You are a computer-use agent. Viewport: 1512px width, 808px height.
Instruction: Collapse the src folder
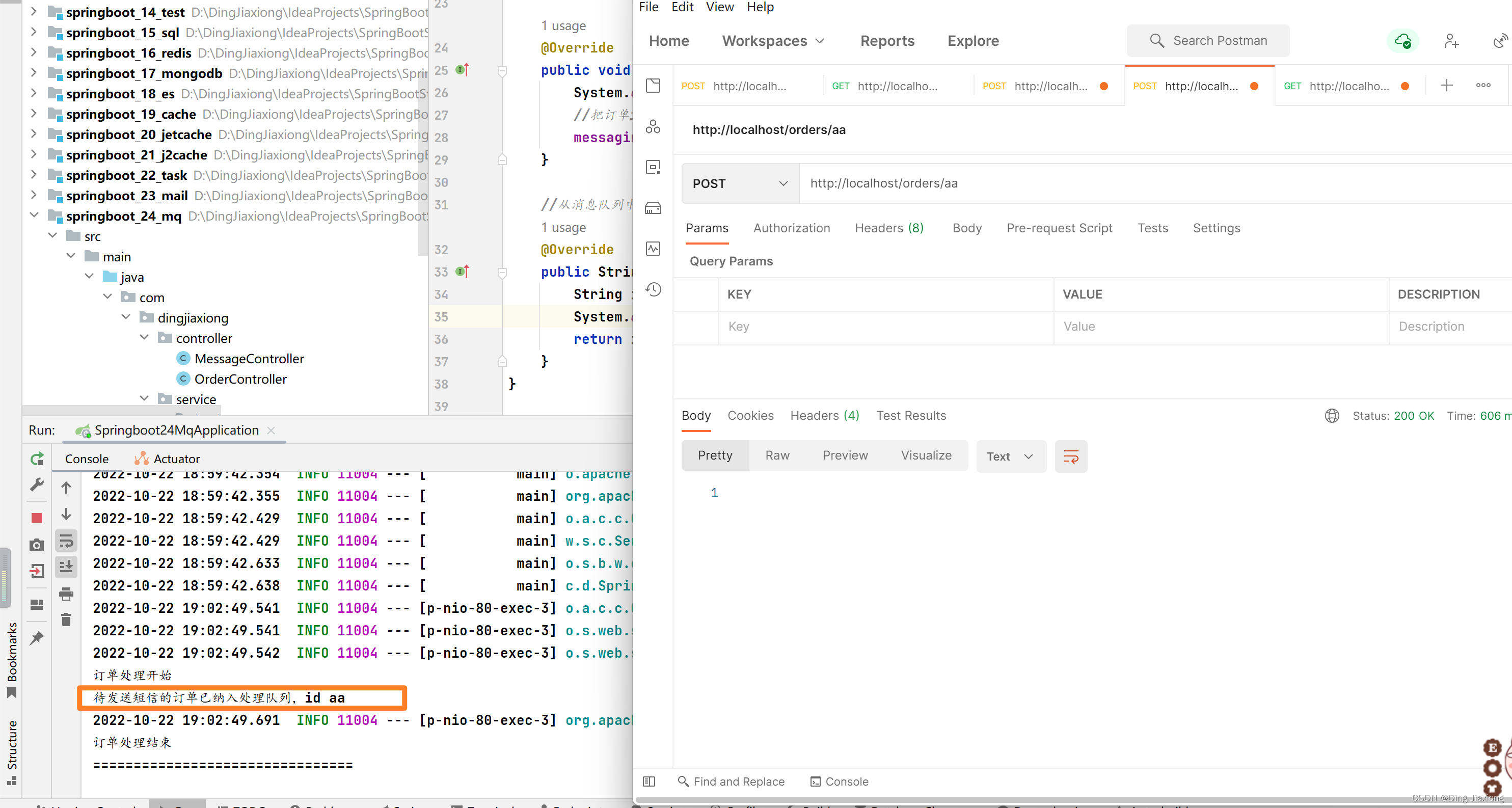[53, 236]
